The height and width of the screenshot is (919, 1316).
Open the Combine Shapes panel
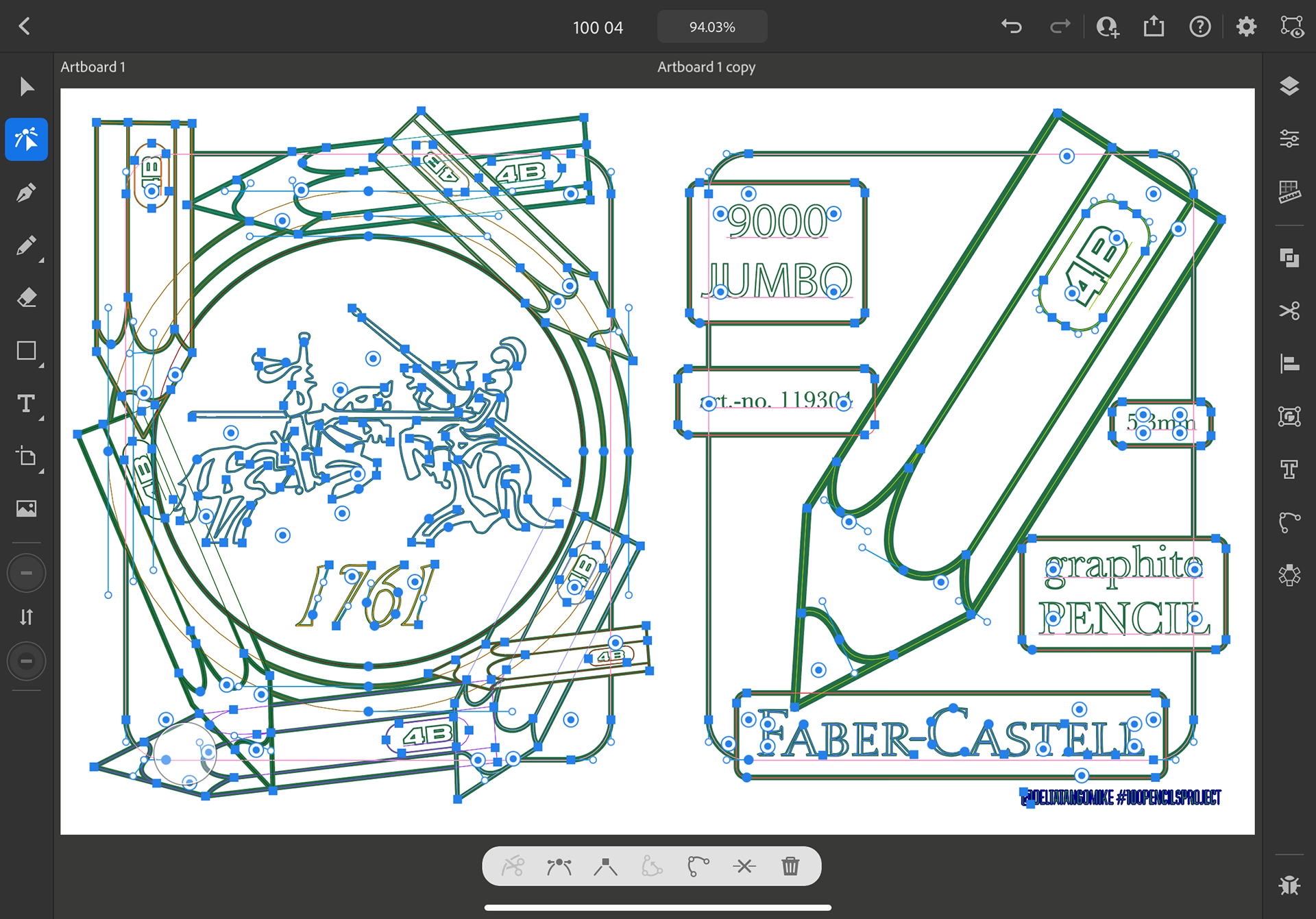pos(1289,258)
